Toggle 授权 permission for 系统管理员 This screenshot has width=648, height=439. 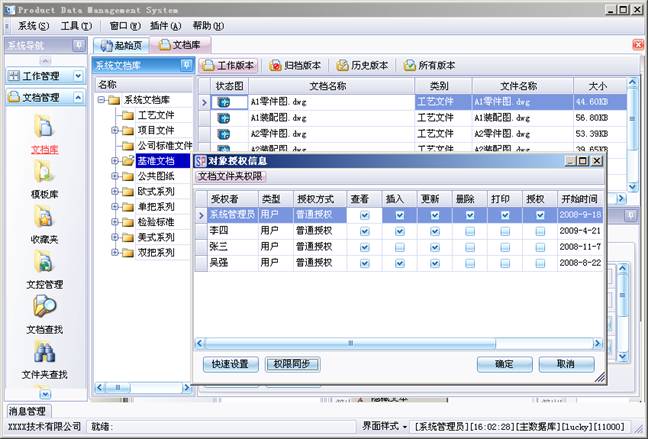click(x=540, y=215)
